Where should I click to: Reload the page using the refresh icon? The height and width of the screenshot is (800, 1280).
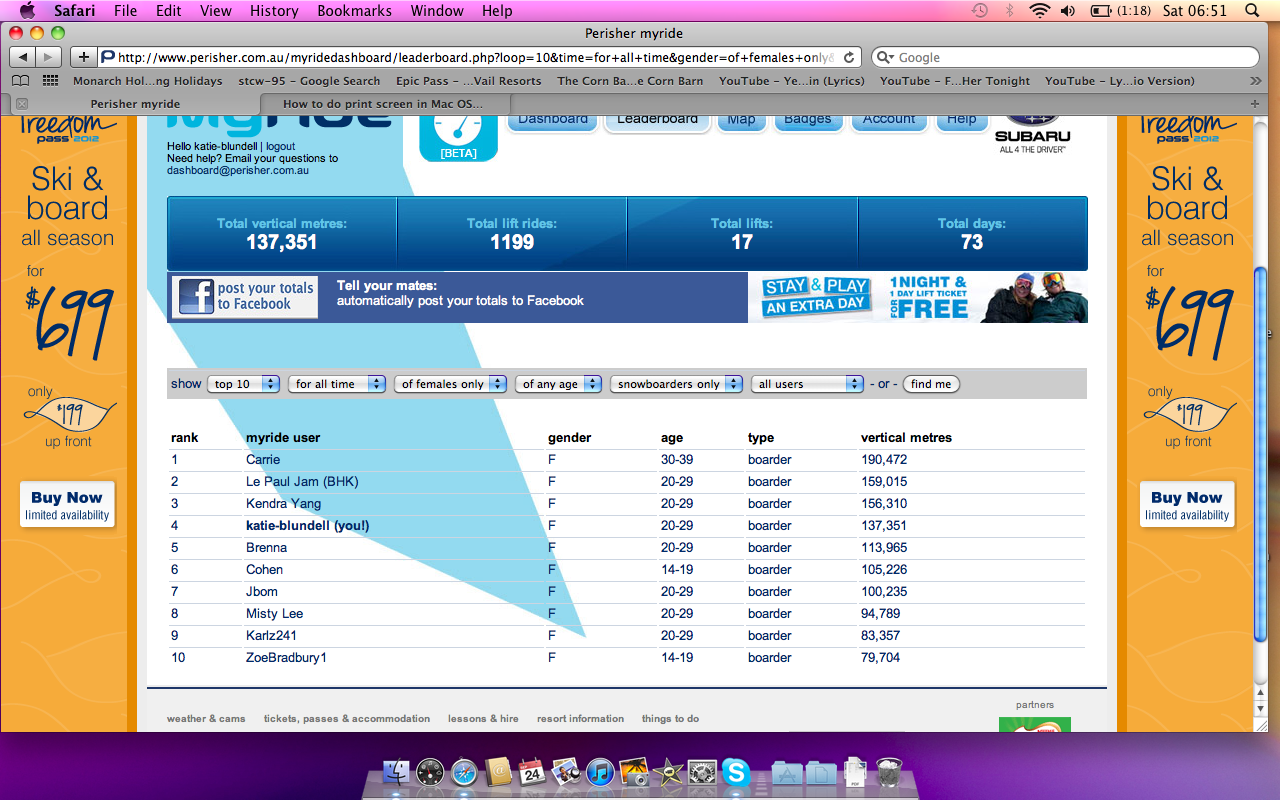(x=849, y=58)
